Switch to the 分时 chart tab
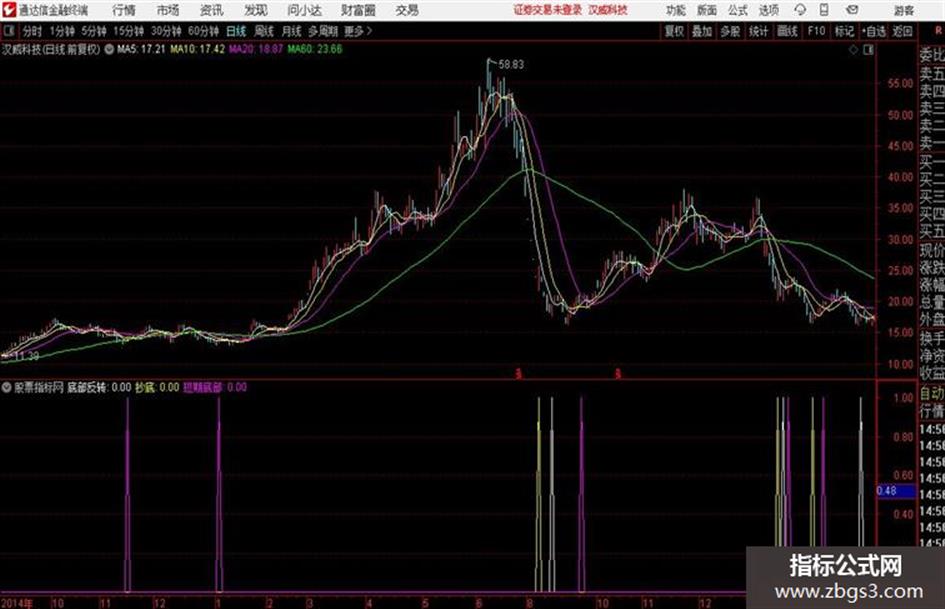Viewport: 945px width, 609px height. [x=33, y=31]
